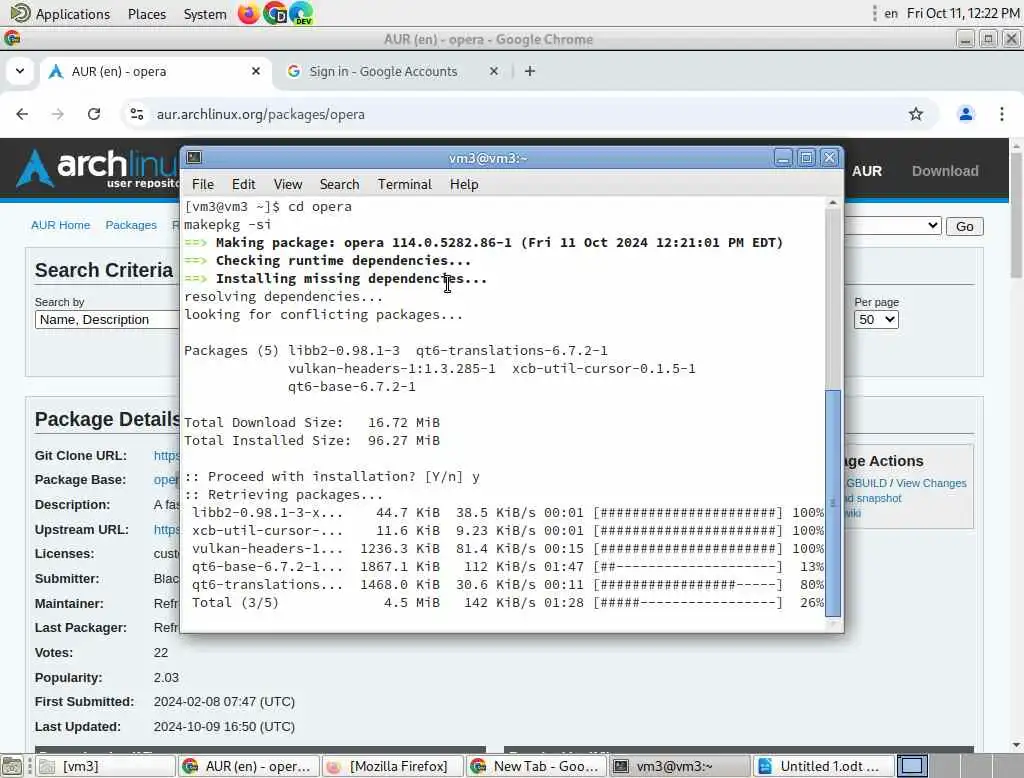Click the 'qt6-base-6.7.2-1...' download progress row
The width and height of the screenshot is (1024, 778).
[507, 566]
